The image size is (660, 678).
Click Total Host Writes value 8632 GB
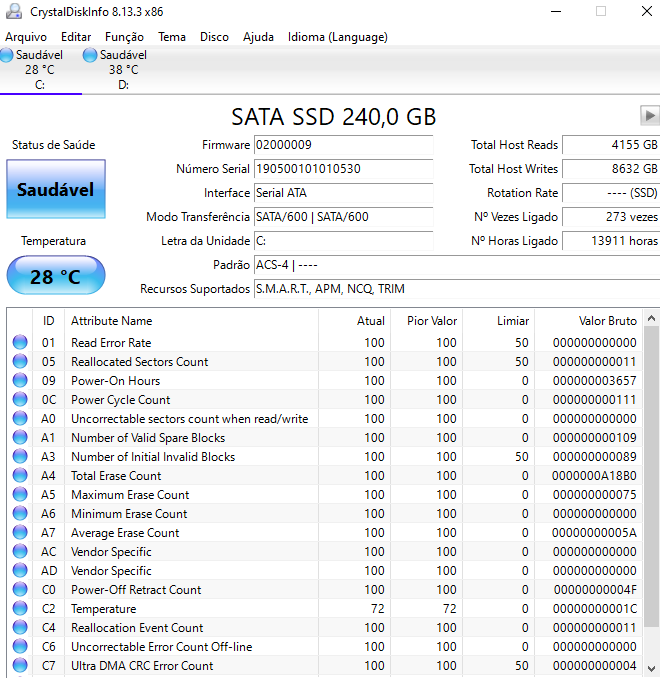point(611,169)
